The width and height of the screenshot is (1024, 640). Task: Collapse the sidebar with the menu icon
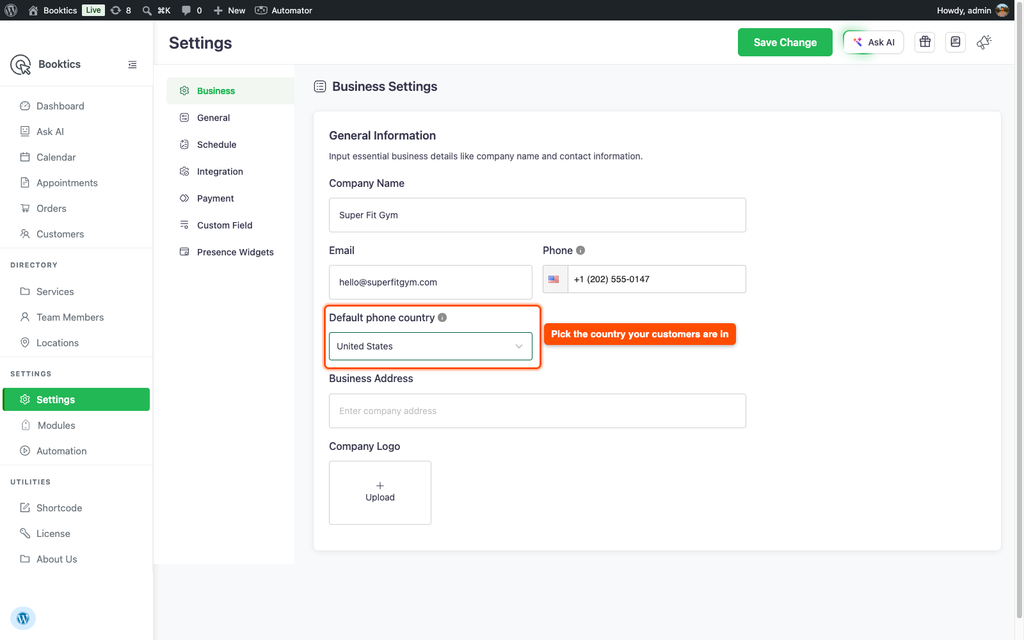coord(133,65)
